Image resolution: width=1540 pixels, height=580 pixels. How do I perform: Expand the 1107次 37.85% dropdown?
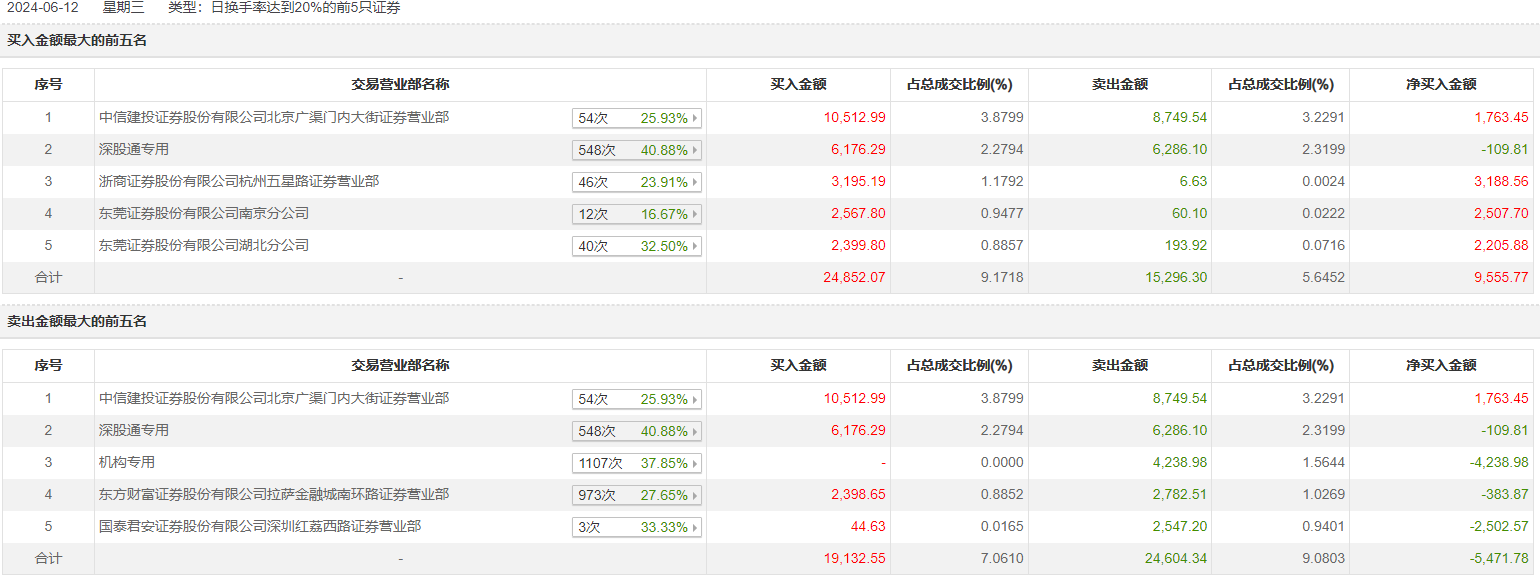tap(636, 463)
